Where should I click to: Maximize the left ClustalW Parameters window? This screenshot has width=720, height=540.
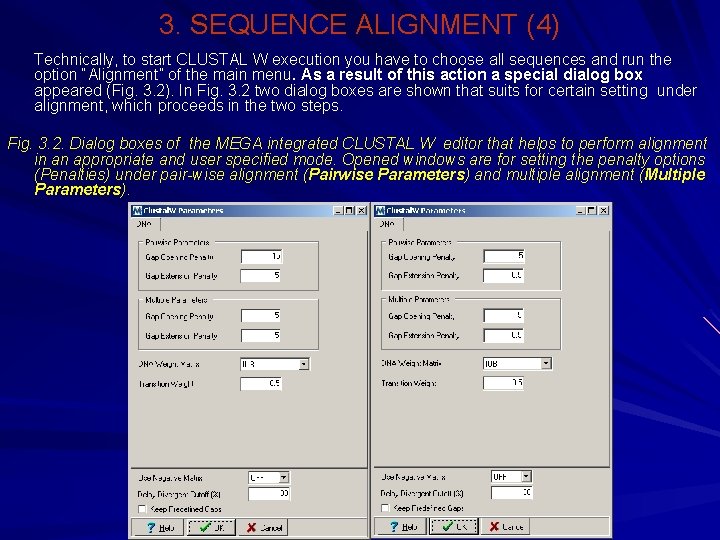pos(349,211)
